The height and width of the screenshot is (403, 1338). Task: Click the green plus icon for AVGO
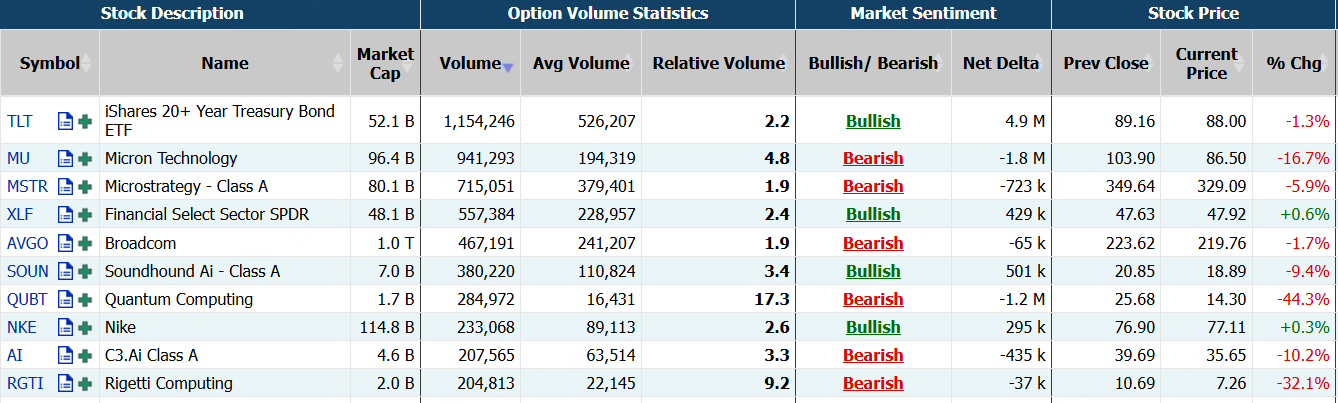(85, 243)
